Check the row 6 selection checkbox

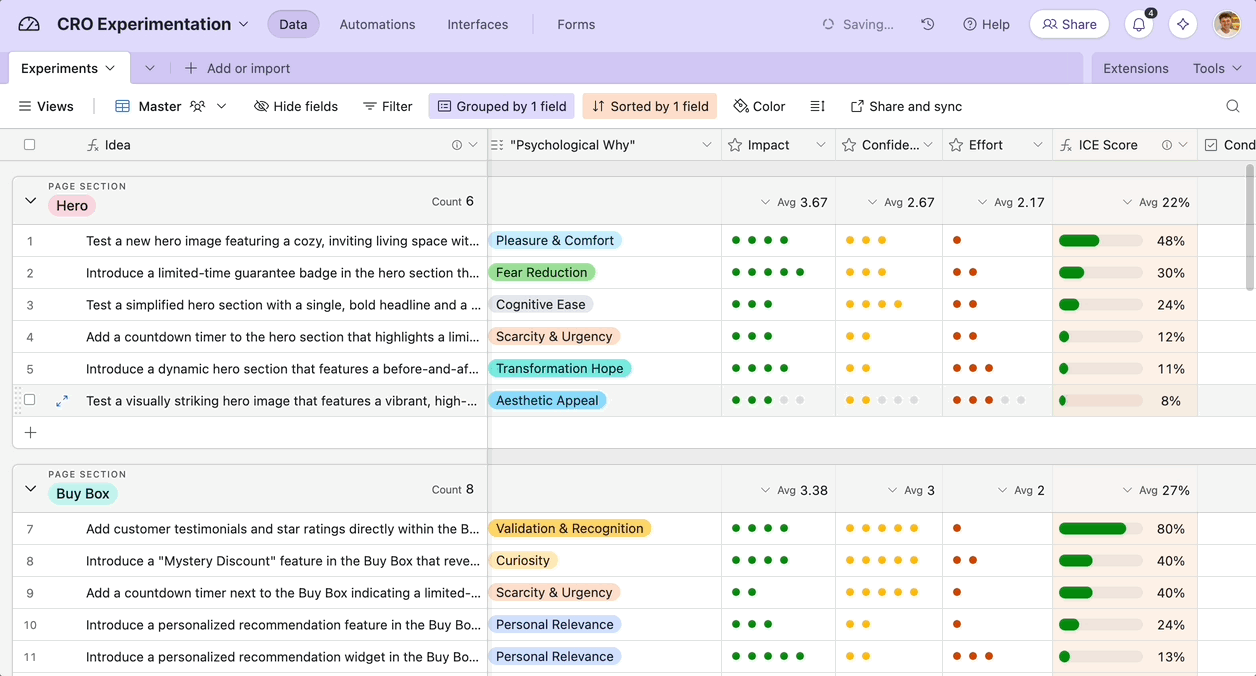(30, 400)
